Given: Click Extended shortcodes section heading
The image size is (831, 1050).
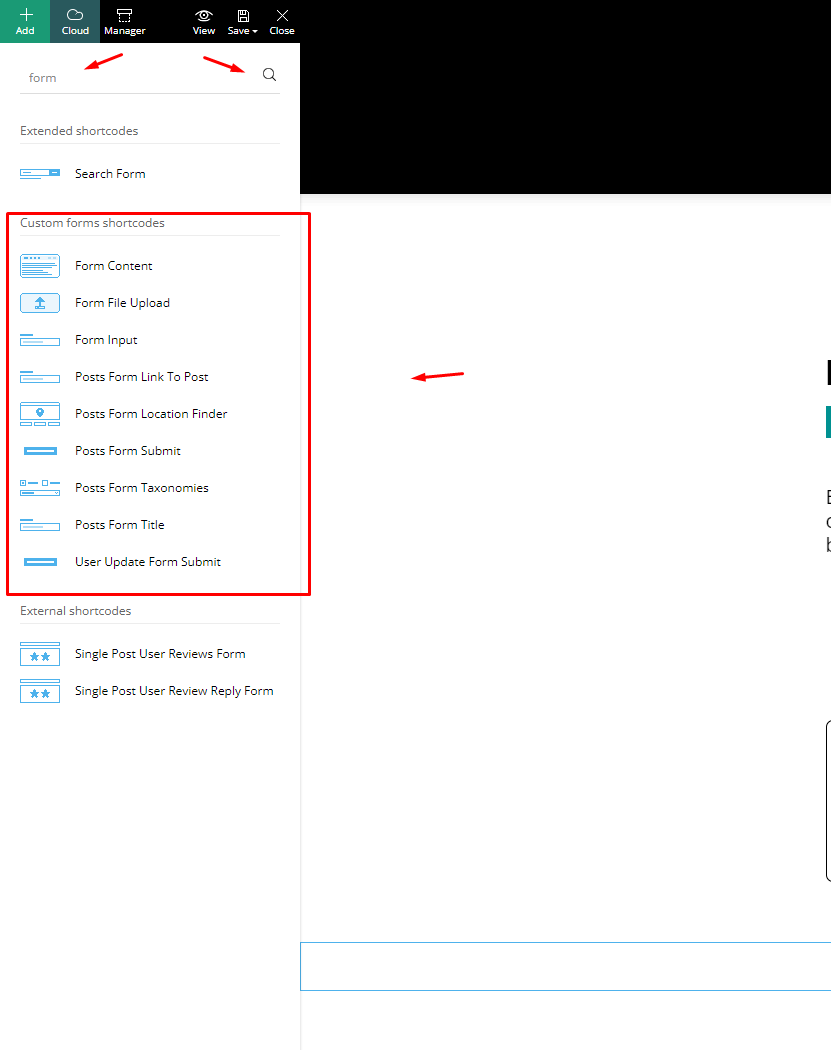Looking at the screenshot, I should point(79,131).
